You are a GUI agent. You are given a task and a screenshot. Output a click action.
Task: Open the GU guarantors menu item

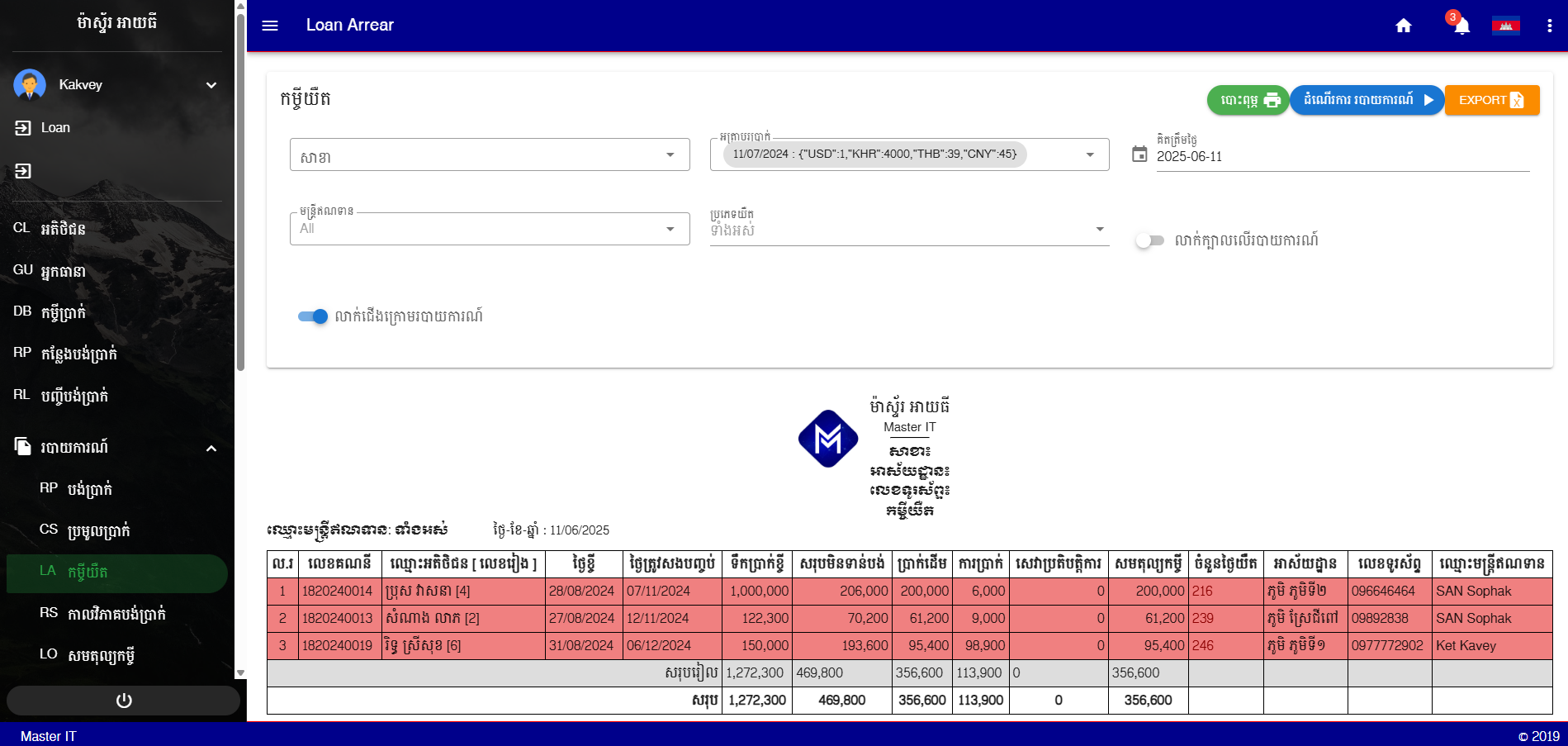[x=117, y=271]
